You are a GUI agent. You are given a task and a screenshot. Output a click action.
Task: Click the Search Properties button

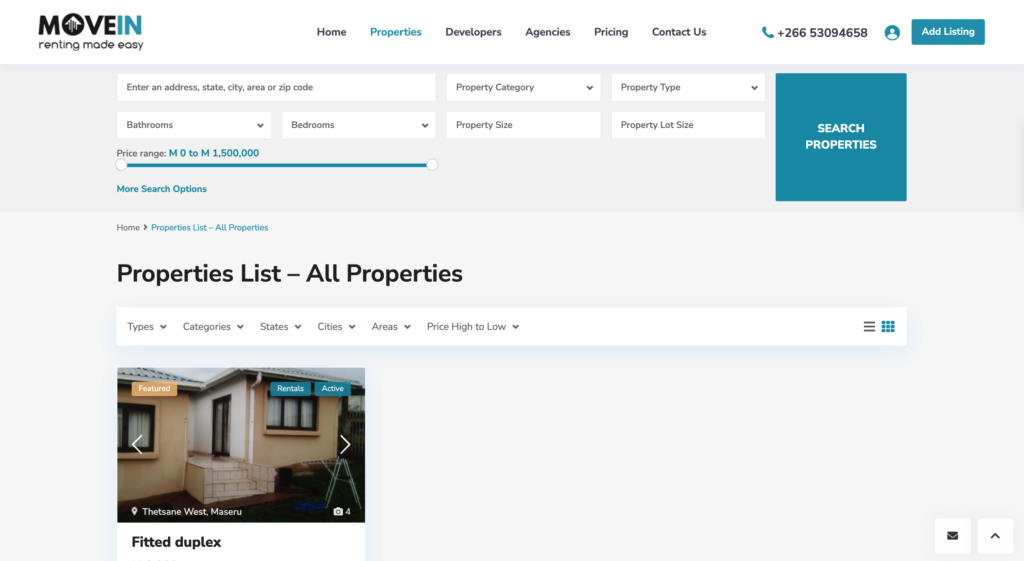[840, 137]
